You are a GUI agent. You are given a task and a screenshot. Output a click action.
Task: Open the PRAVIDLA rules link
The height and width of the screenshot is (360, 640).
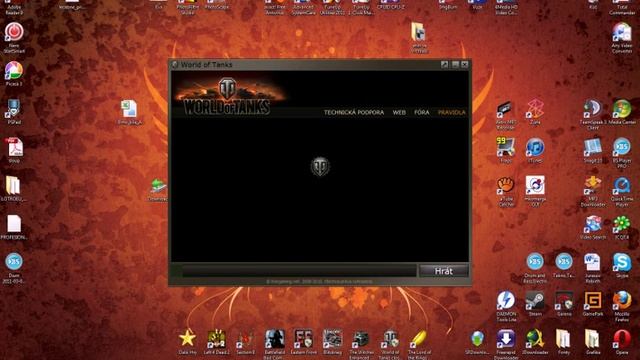click(x=451, y=112)
